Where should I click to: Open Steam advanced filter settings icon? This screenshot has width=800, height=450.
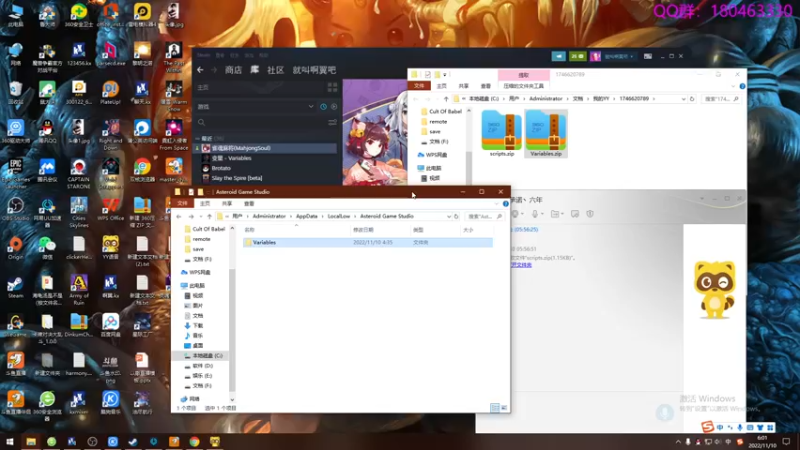(332, 122)
